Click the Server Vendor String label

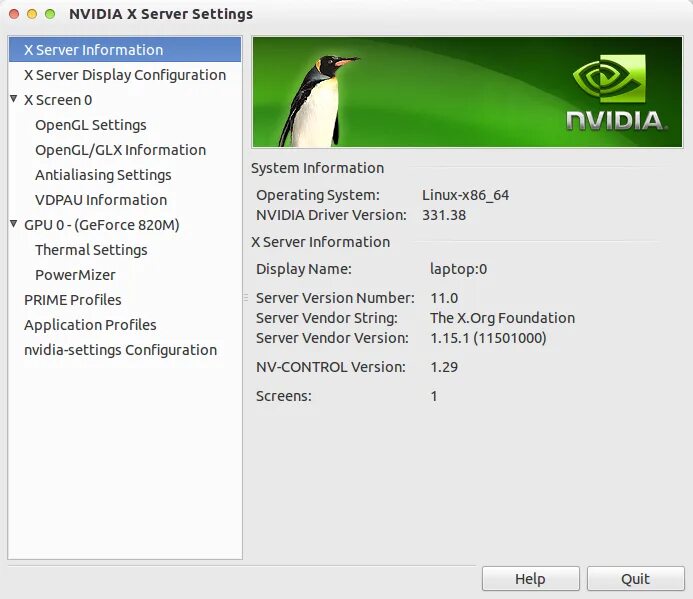point(327,318)
